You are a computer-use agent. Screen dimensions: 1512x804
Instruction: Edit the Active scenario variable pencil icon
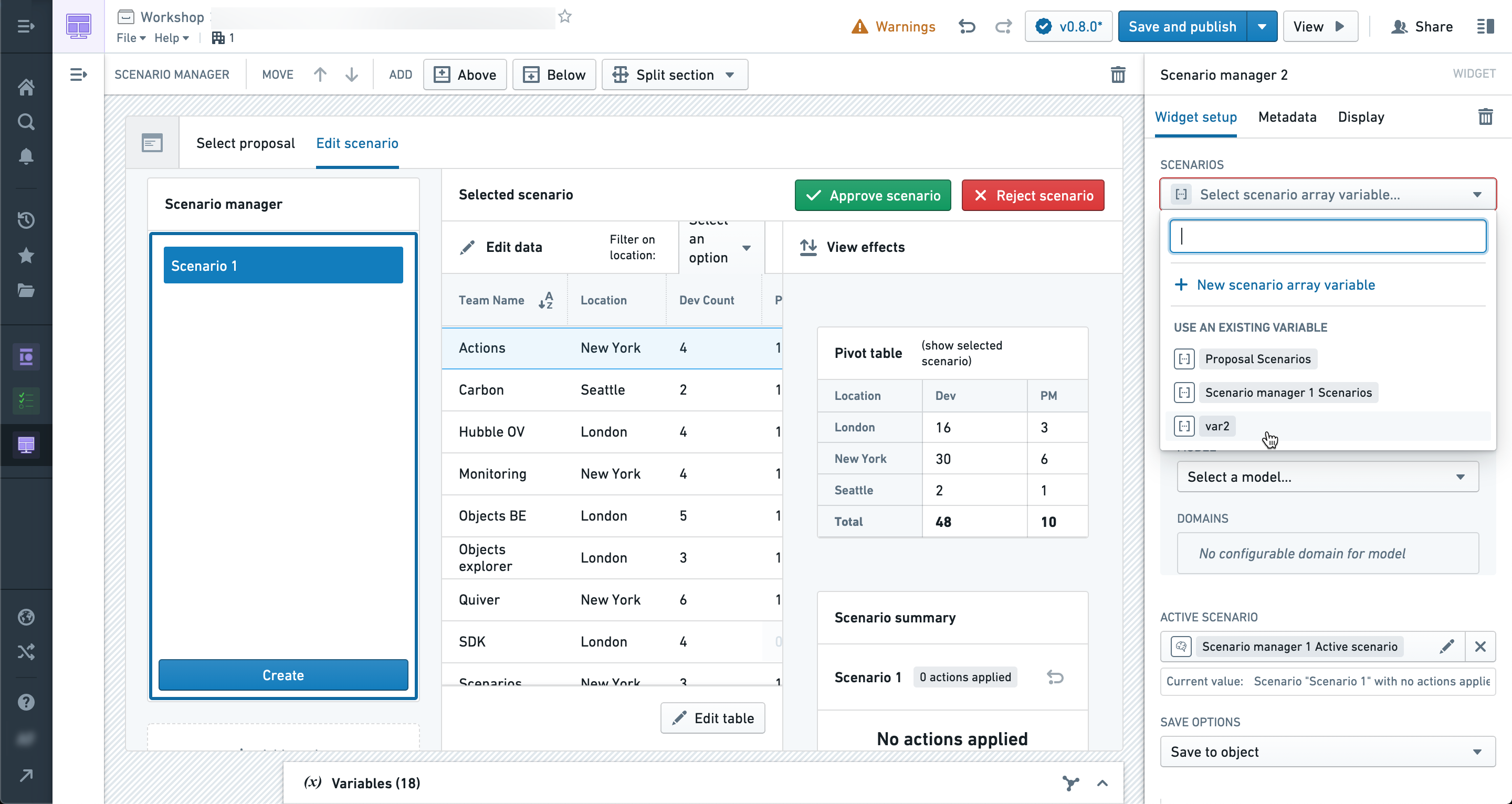(1447, 646)
